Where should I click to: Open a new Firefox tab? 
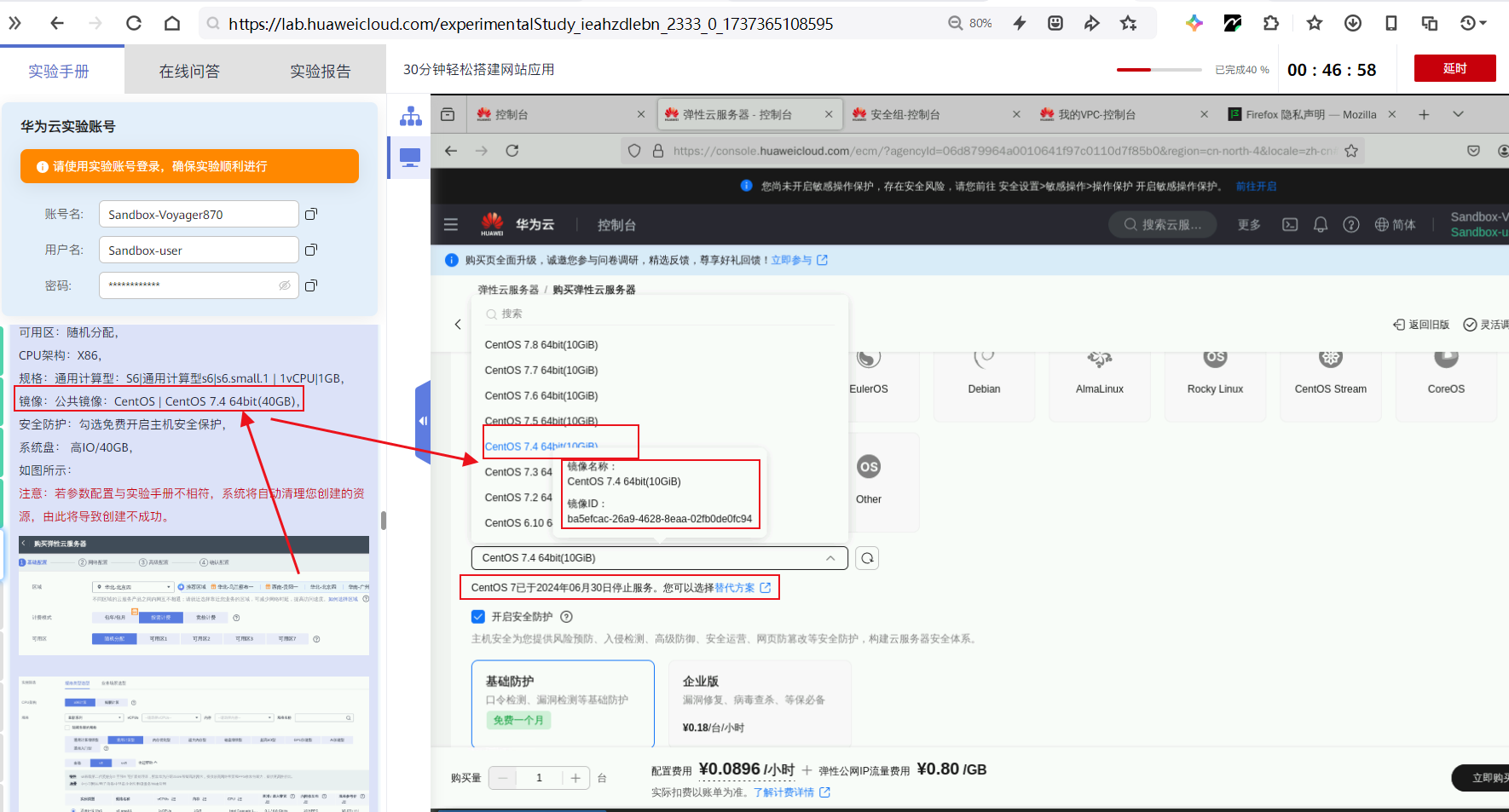pyautogui.click(x=1424, y=114)
